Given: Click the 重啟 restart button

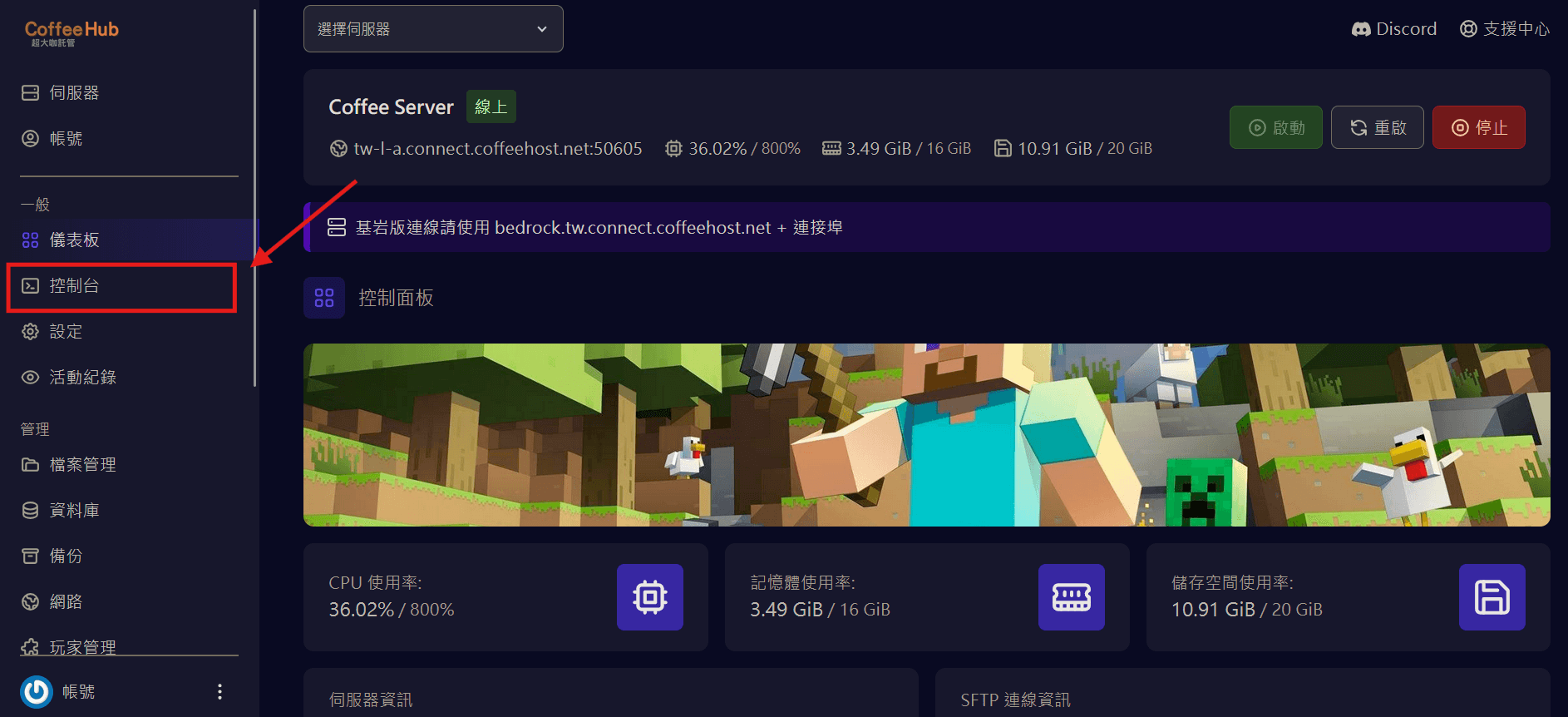Looking at the screenshot, I should coord(1378,127).
